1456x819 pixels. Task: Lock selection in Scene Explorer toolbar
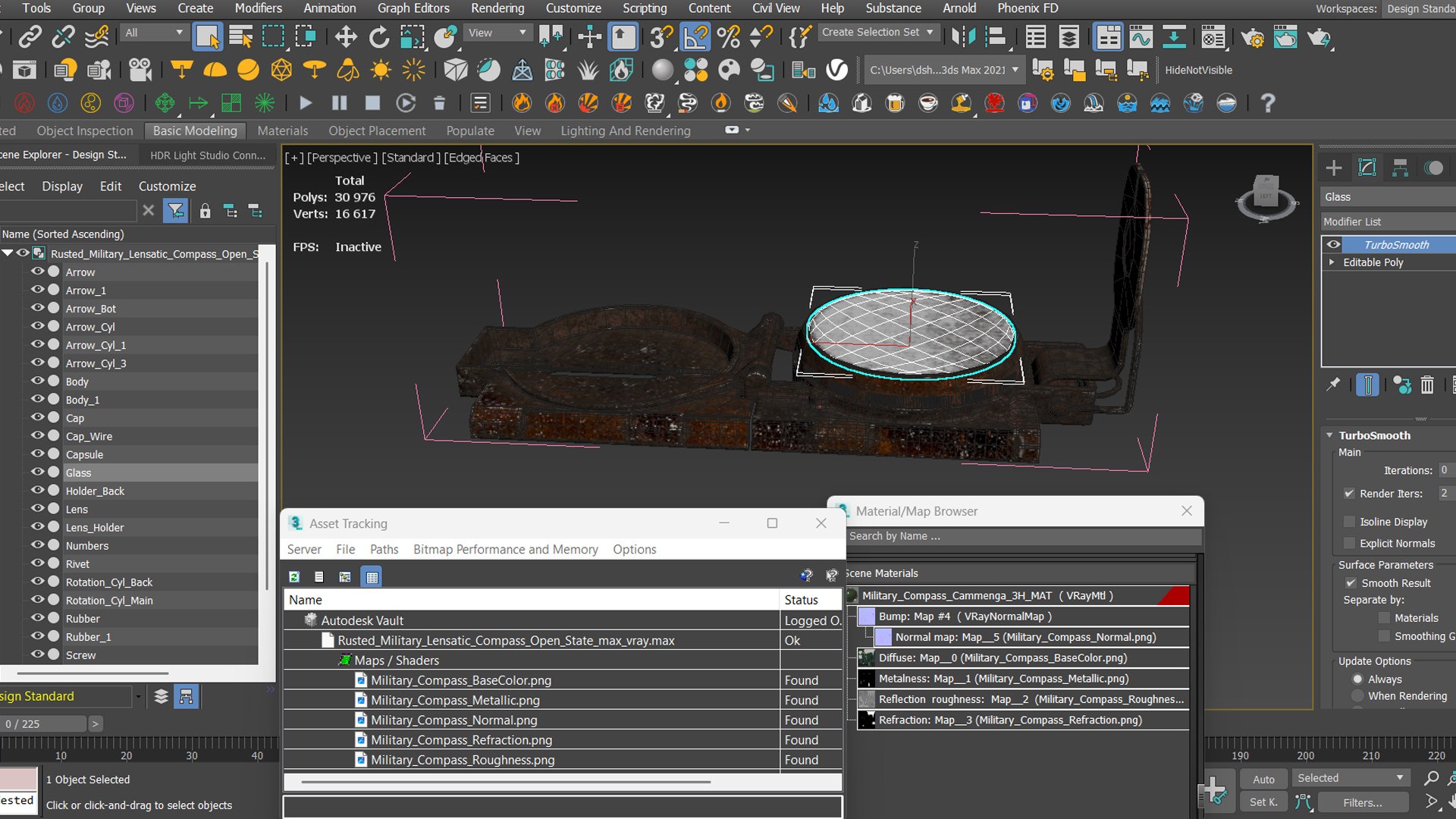pyautogui.click(x=205, y=211)
